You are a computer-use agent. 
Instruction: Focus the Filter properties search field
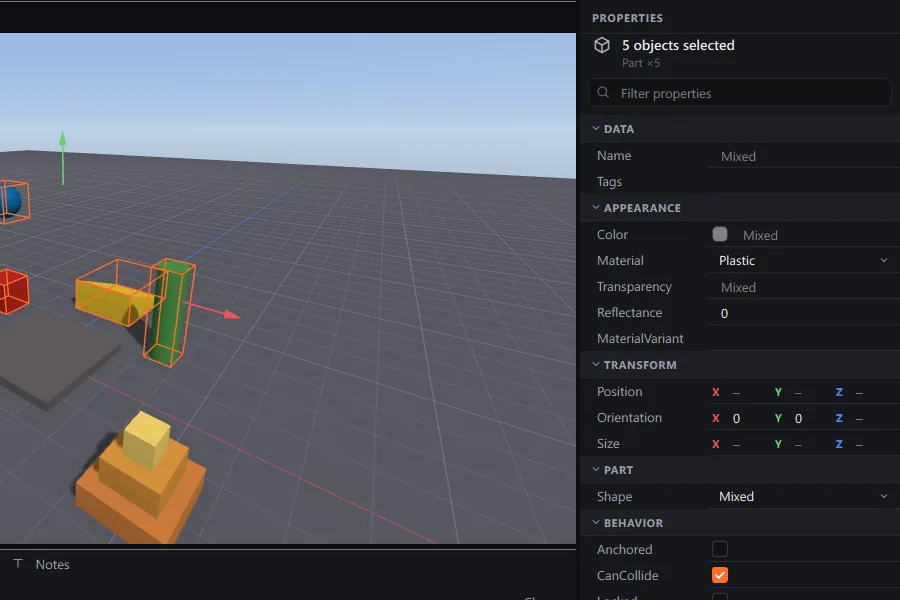[740, 92]
